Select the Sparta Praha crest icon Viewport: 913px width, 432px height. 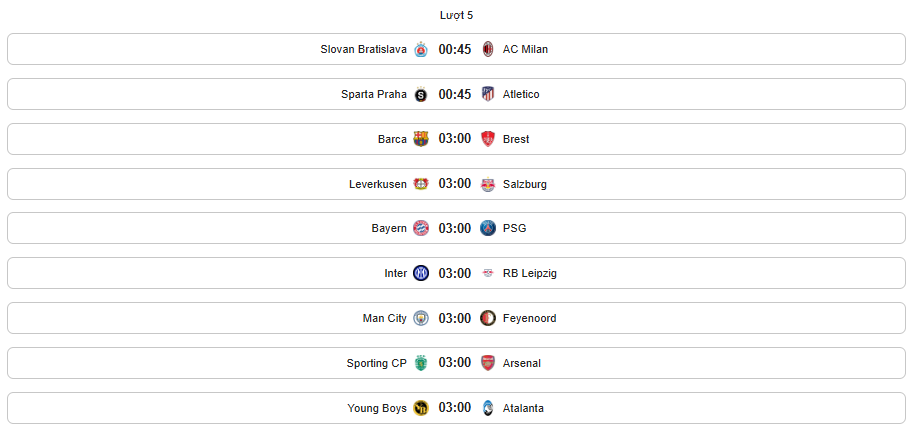click(x=420, y=94)
